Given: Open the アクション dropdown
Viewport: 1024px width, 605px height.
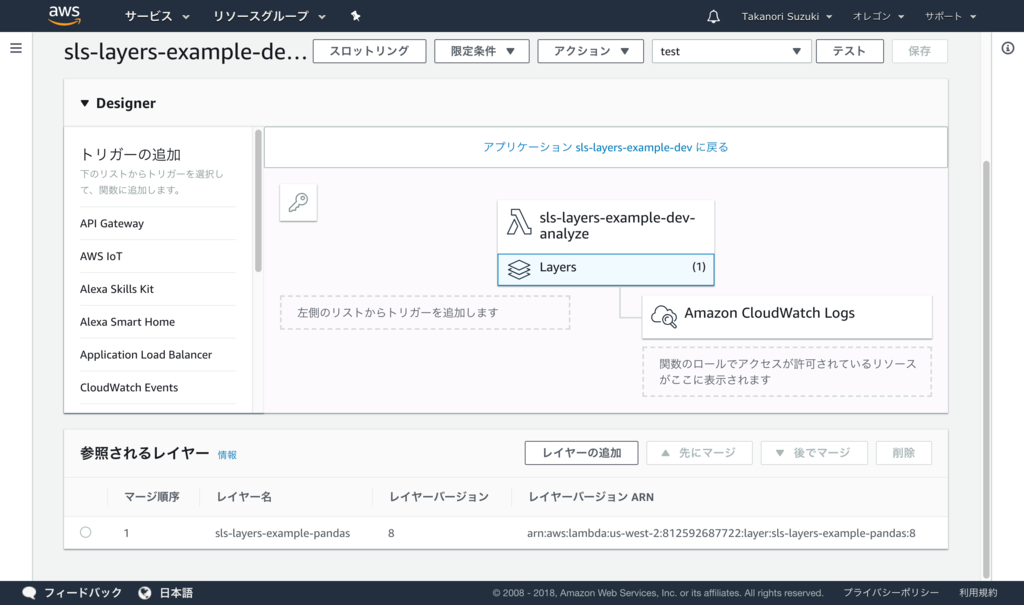Looking at the screenshot, I should click(x=590, y=51).
